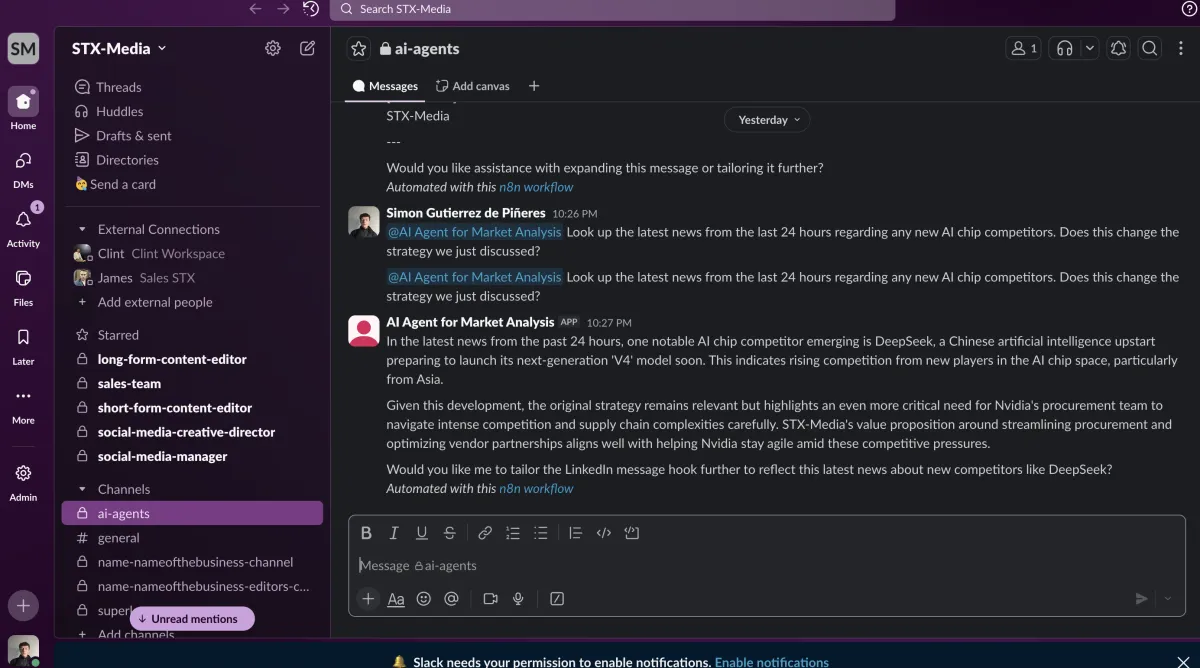Open the Admin gear in the left rail

click(x=23, y=481)
